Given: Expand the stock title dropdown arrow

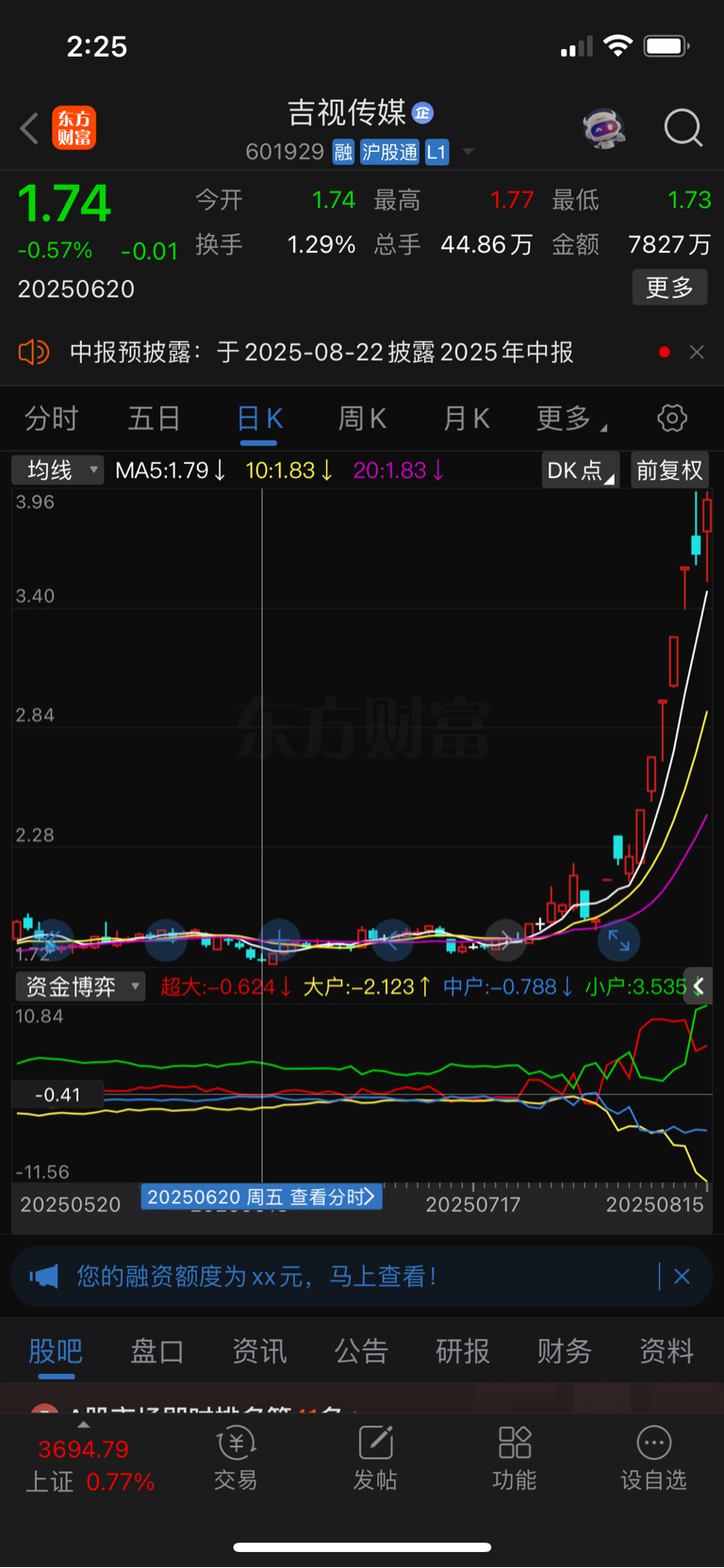Looking at the screenshot, I should coord(469,152).
